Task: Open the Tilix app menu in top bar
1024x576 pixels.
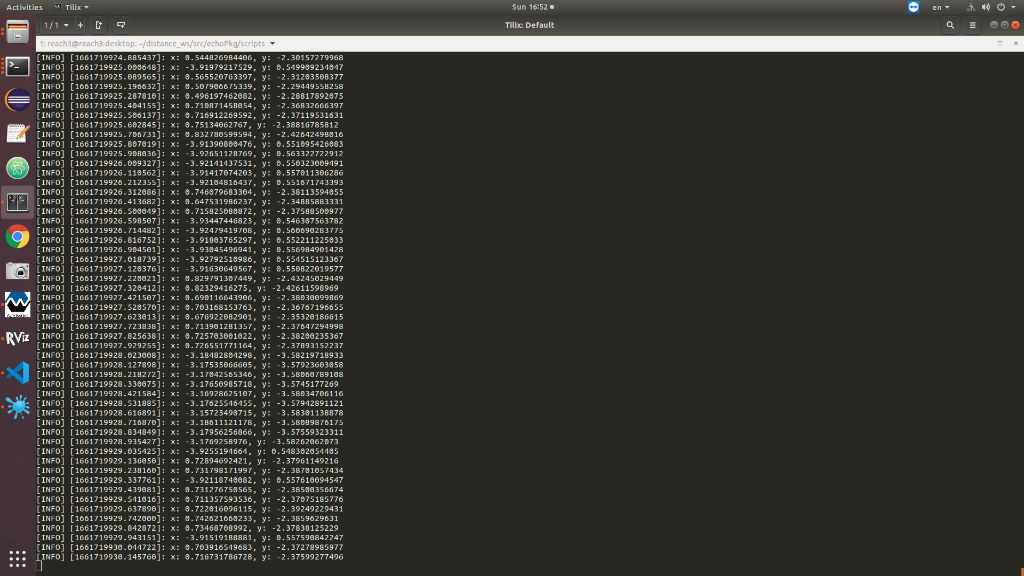Action: coord(71,7)
